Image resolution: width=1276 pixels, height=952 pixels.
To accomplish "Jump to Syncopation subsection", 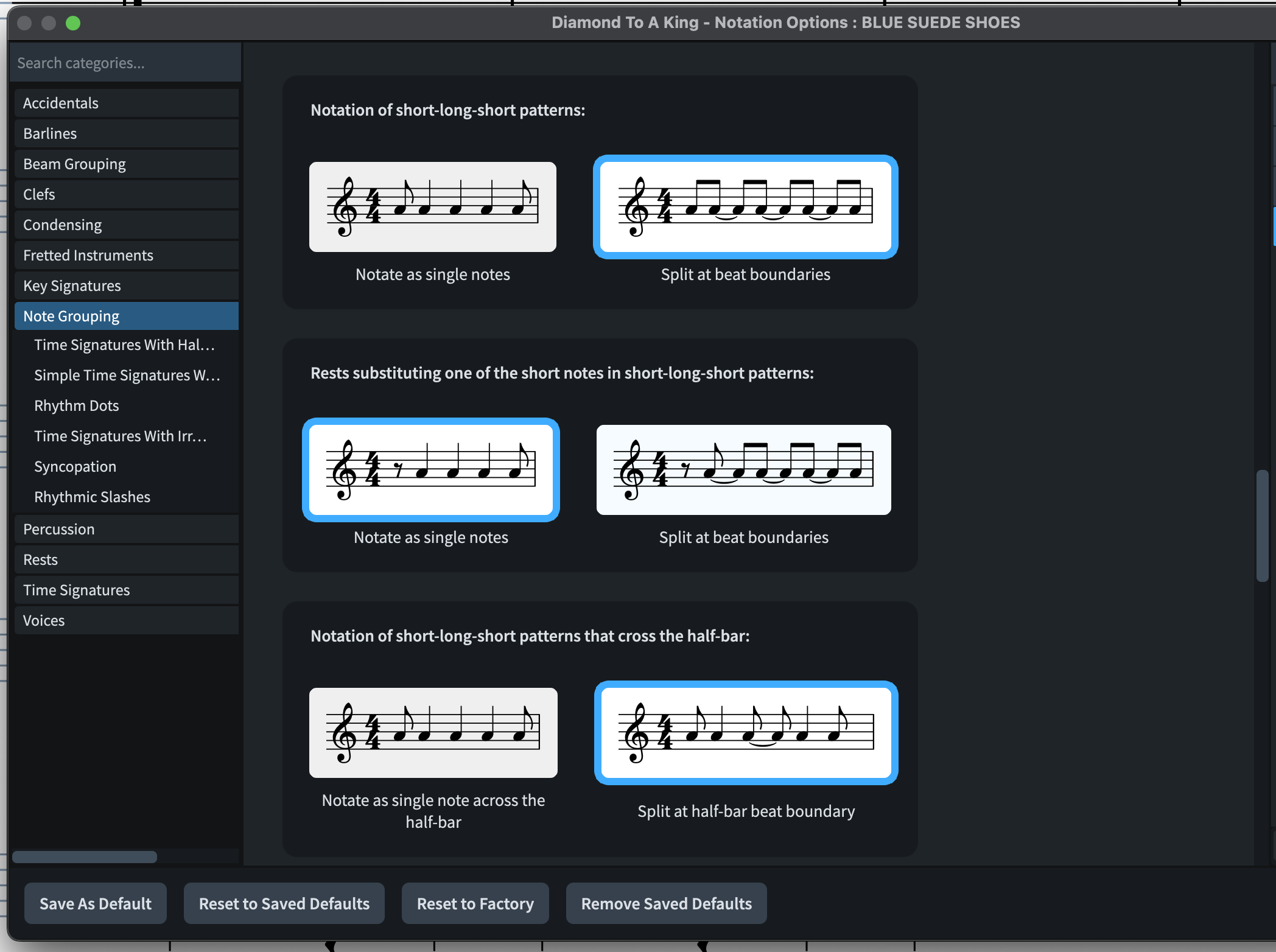I will pyautogui.click(x=75, y=466).
